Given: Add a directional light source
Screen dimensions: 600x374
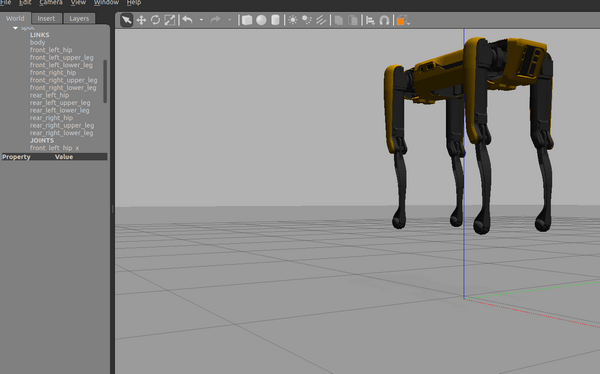Looking at the screenshot, I should click(321, 20).
